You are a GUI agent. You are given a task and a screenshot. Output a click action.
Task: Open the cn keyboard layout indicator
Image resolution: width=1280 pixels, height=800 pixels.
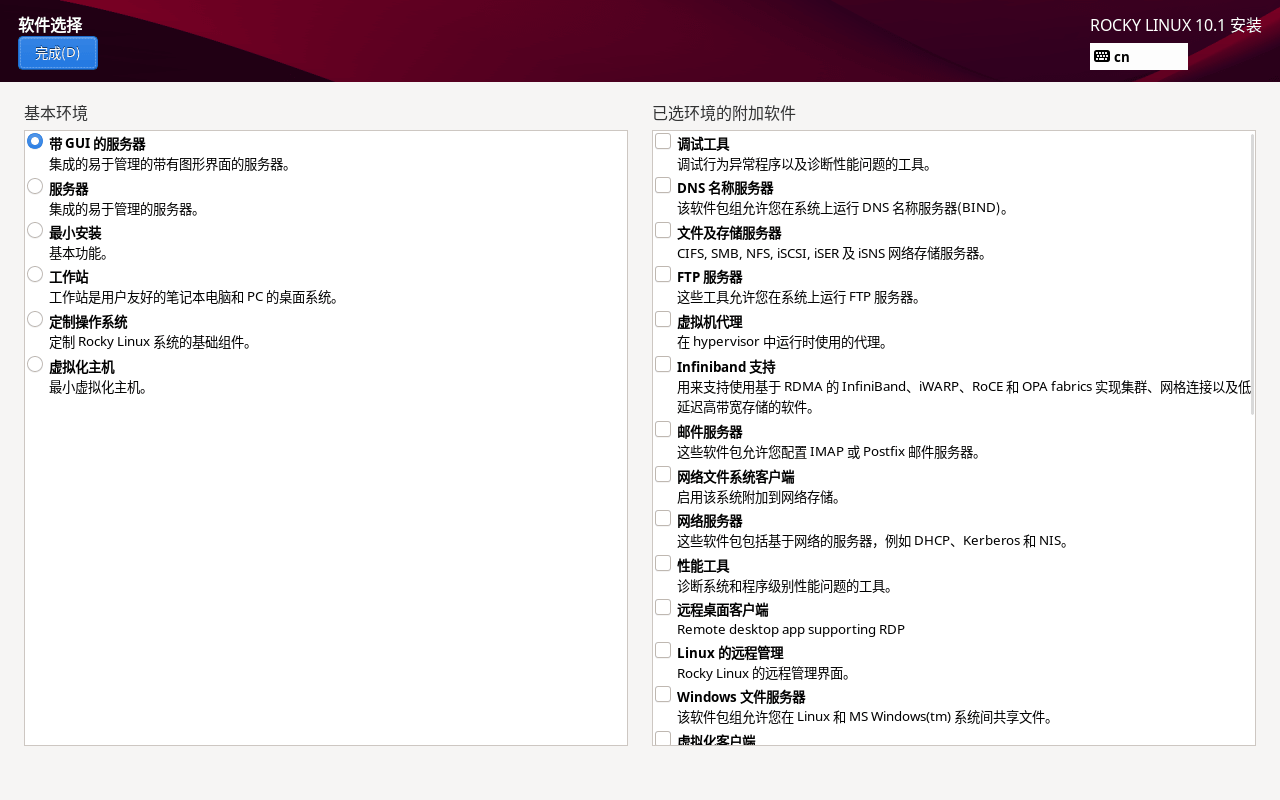pyautogui.click(x=1138, y=56)
